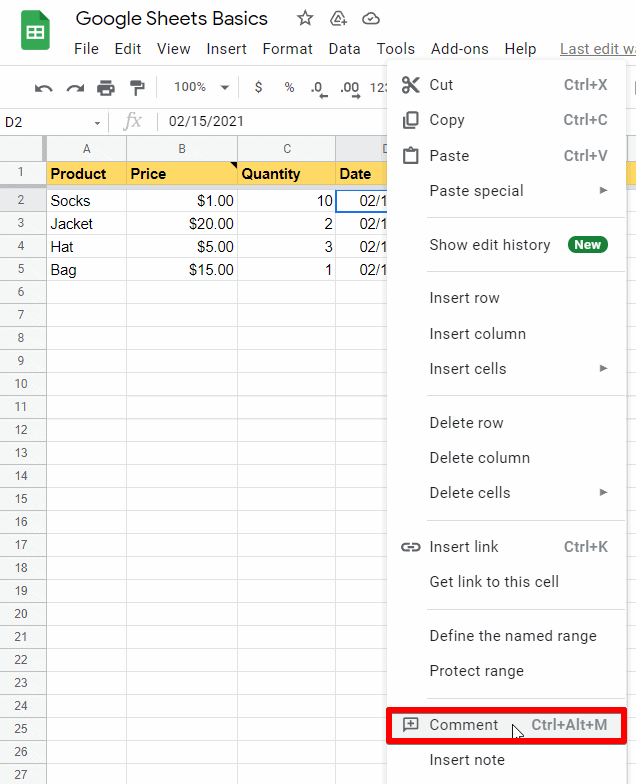Activate the paint format tool
This screenshot has width=636, height=784.
(136, 88)
